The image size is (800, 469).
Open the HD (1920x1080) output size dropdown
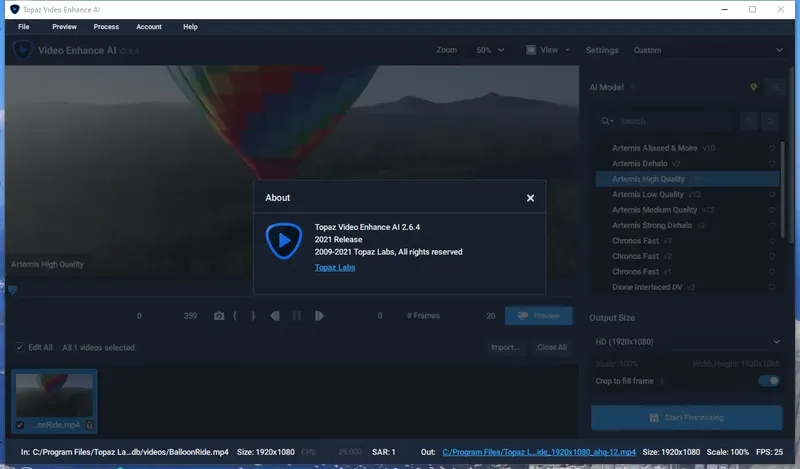pos(687,342)
